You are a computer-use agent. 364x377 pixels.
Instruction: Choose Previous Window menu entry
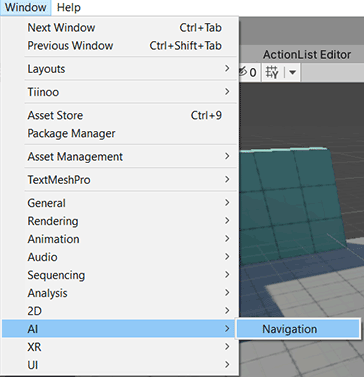(x=120, y=46)
